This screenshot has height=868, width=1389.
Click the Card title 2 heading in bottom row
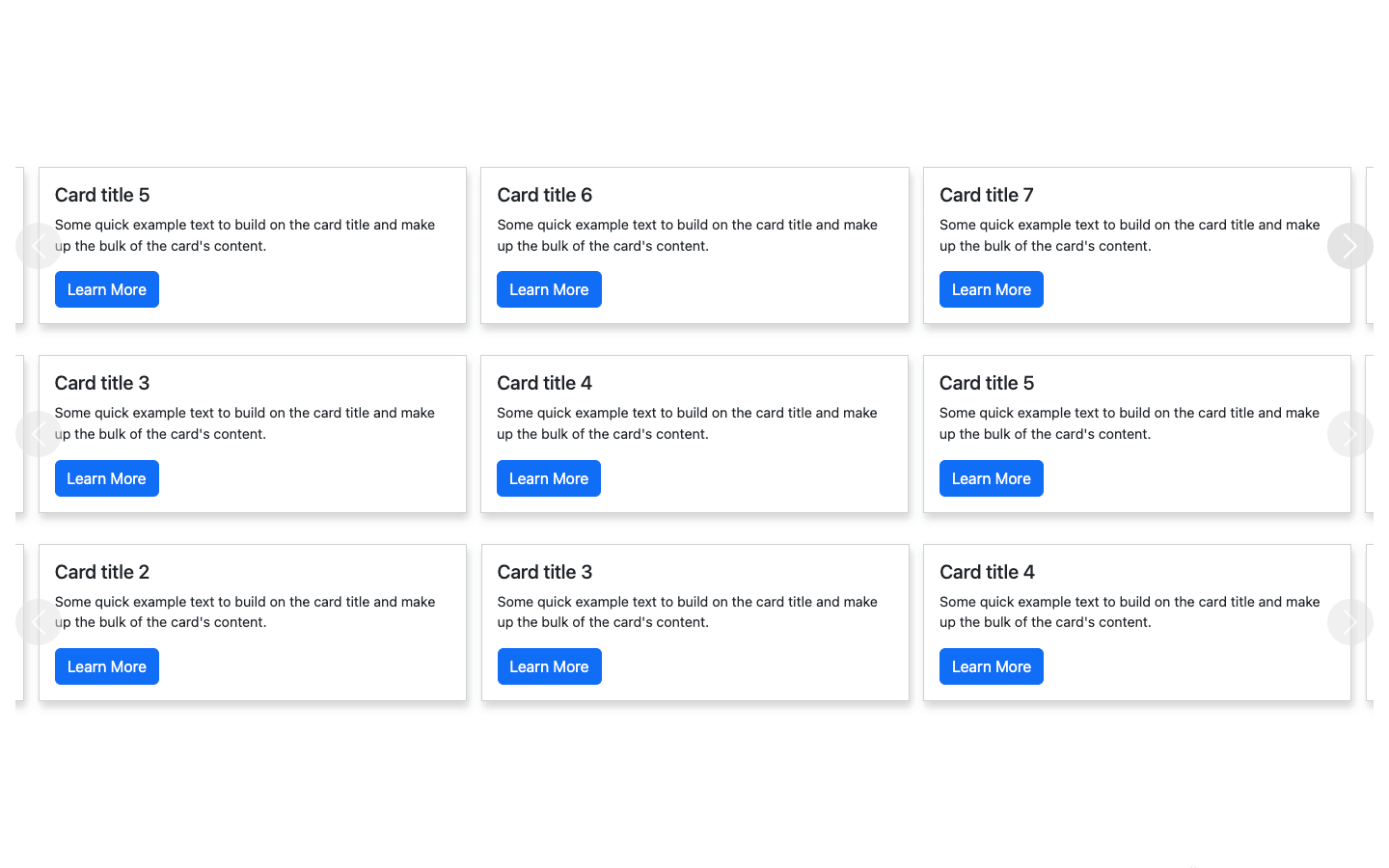pyautogui.click(x=101, y=572)
